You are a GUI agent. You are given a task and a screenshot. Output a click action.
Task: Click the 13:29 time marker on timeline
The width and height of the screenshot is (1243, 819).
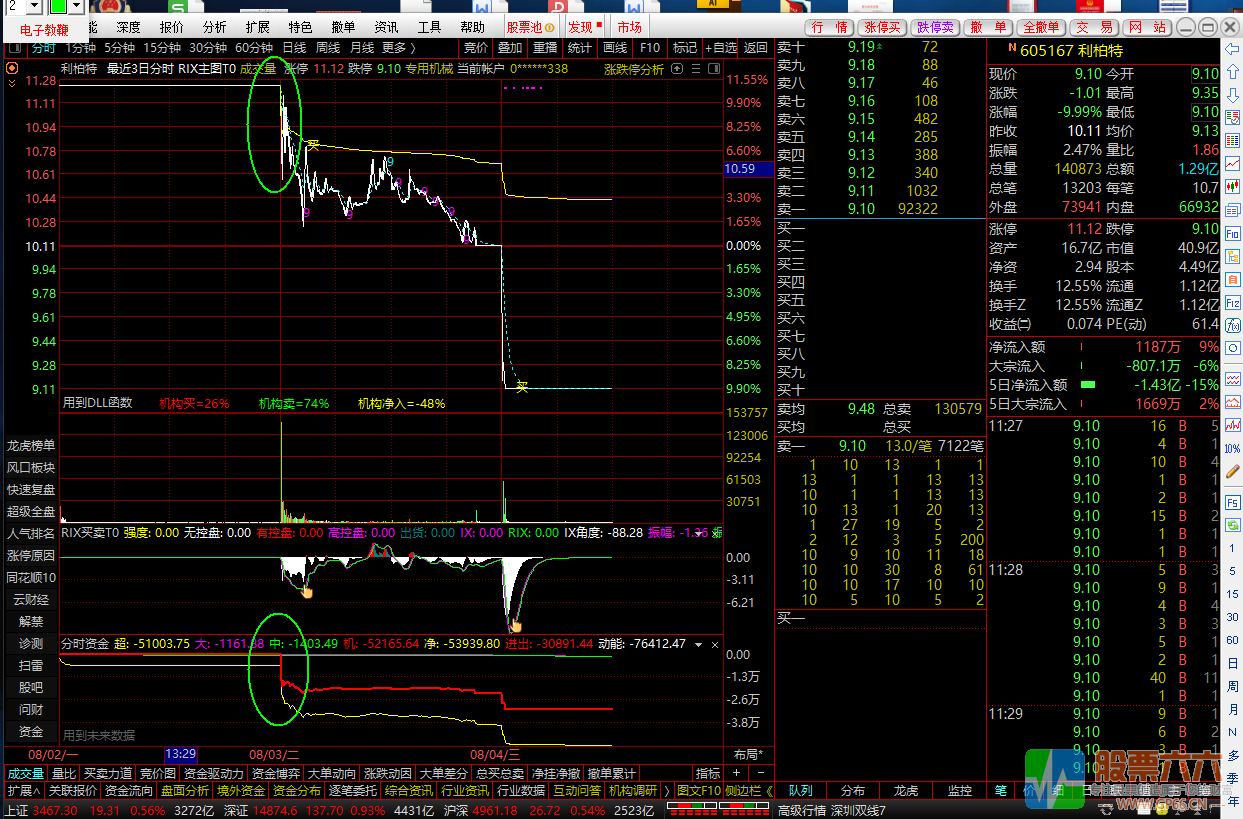(181, 754)
